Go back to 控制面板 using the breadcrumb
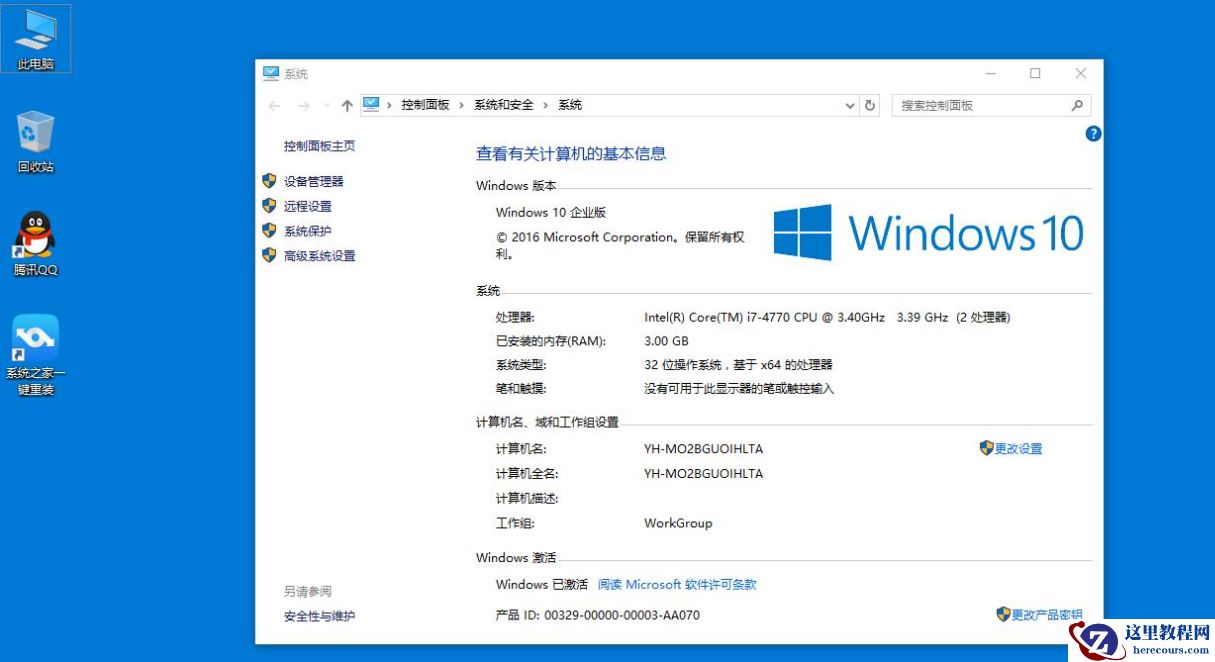1215x662 pixels. click(x=426, y=105)
